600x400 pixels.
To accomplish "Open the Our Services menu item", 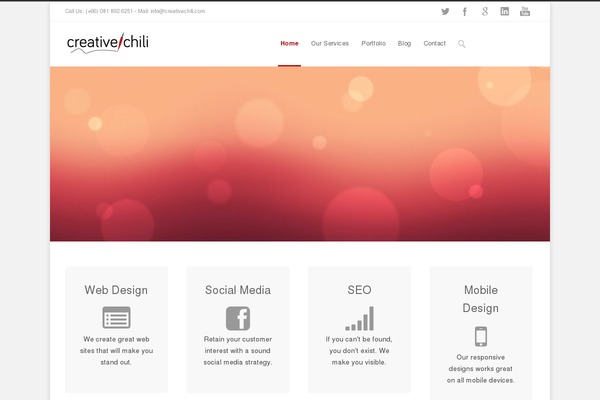I will [x=329, y=43].
